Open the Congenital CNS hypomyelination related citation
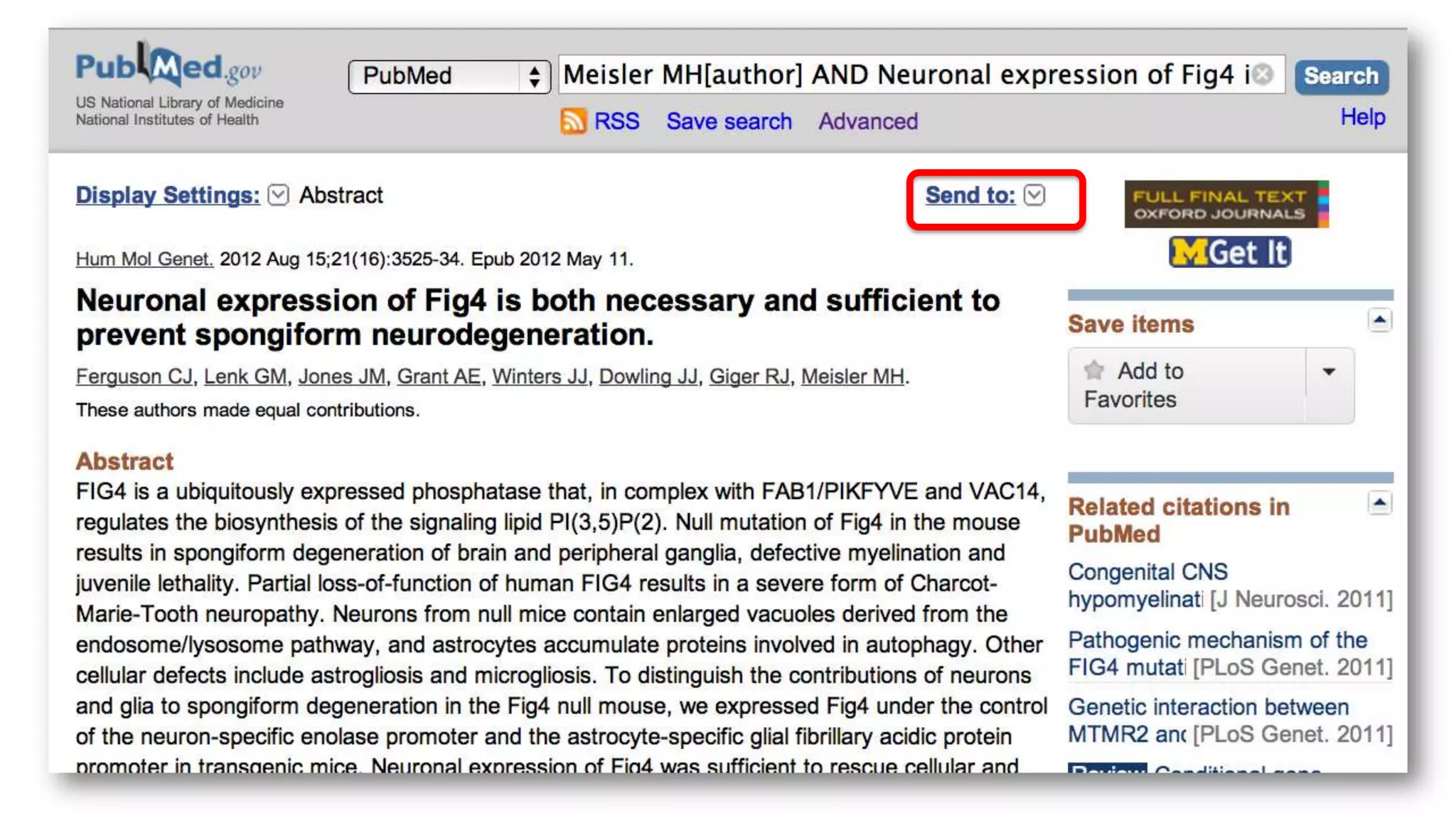The image size is (1456, 818). click(x=1147, y=585)
